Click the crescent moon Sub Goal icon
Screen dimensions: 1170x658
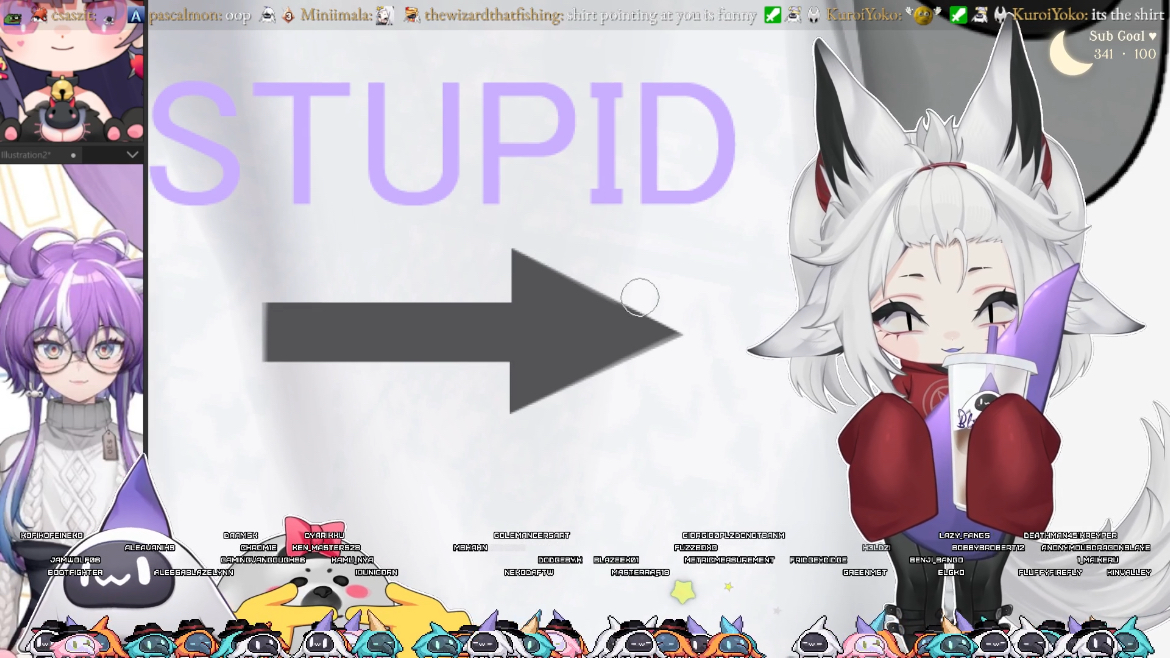click(x=1069, y=53)
